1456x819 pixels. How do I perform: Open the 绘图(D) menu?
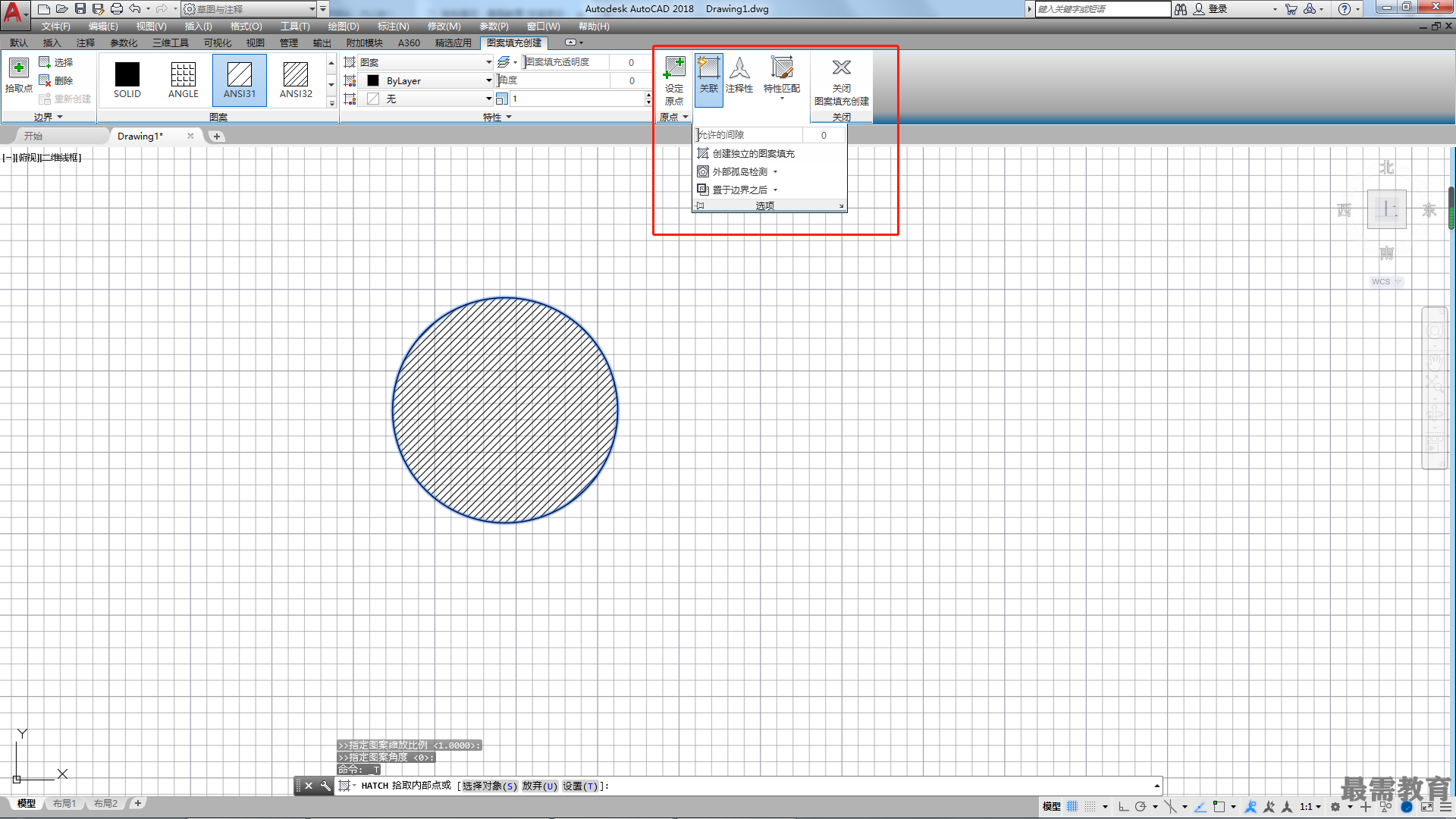coord(344,27)
